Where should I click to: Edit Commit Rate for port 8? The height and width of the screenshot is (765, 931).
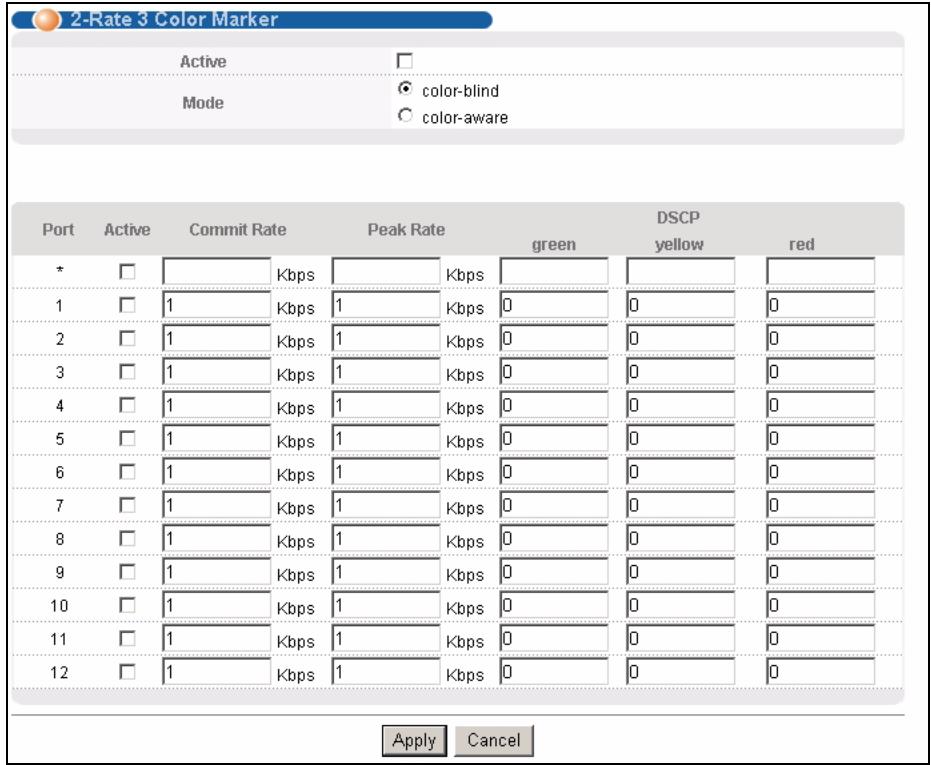pyautogui.click(x=216, y=538)
